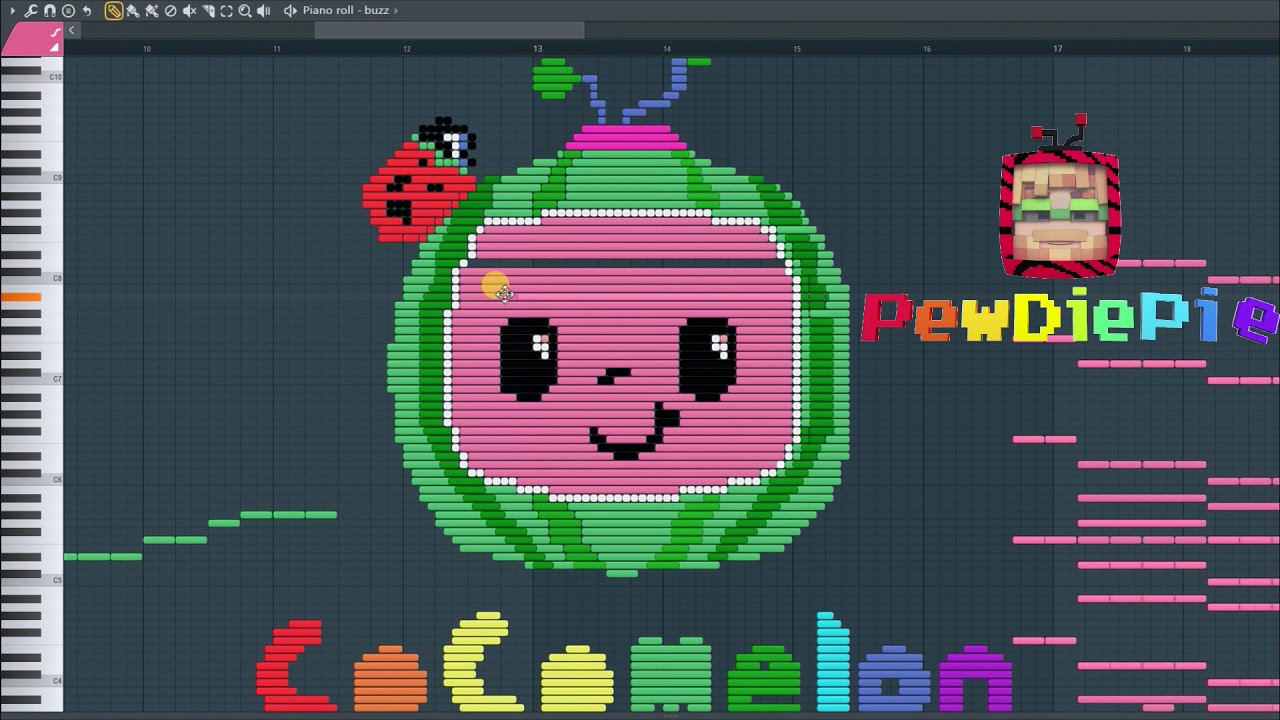
Task: Click bar 16 on the timeline ruler
Action: pos(927,49)
